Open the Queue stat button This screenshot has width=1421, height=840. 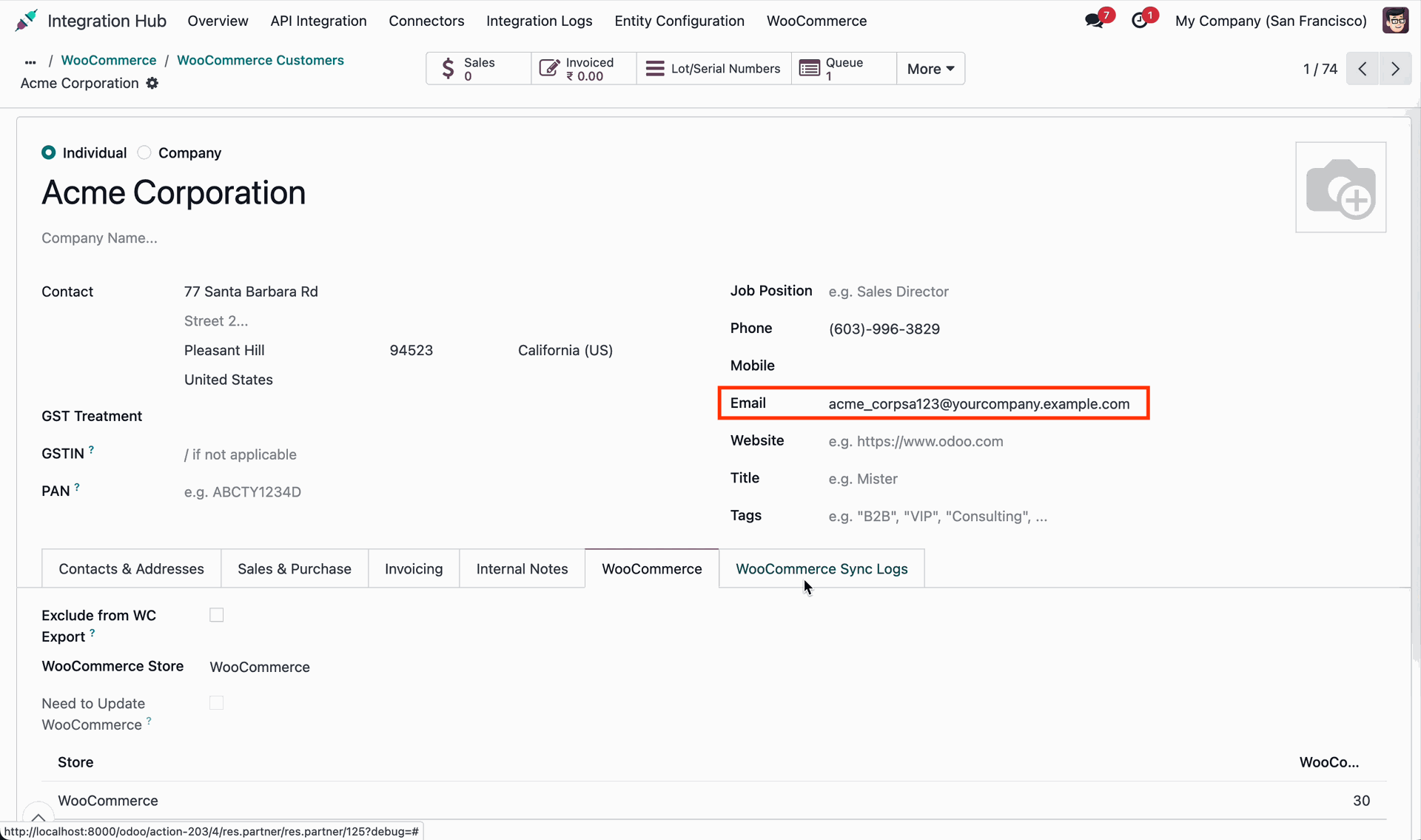click(844, 69)
